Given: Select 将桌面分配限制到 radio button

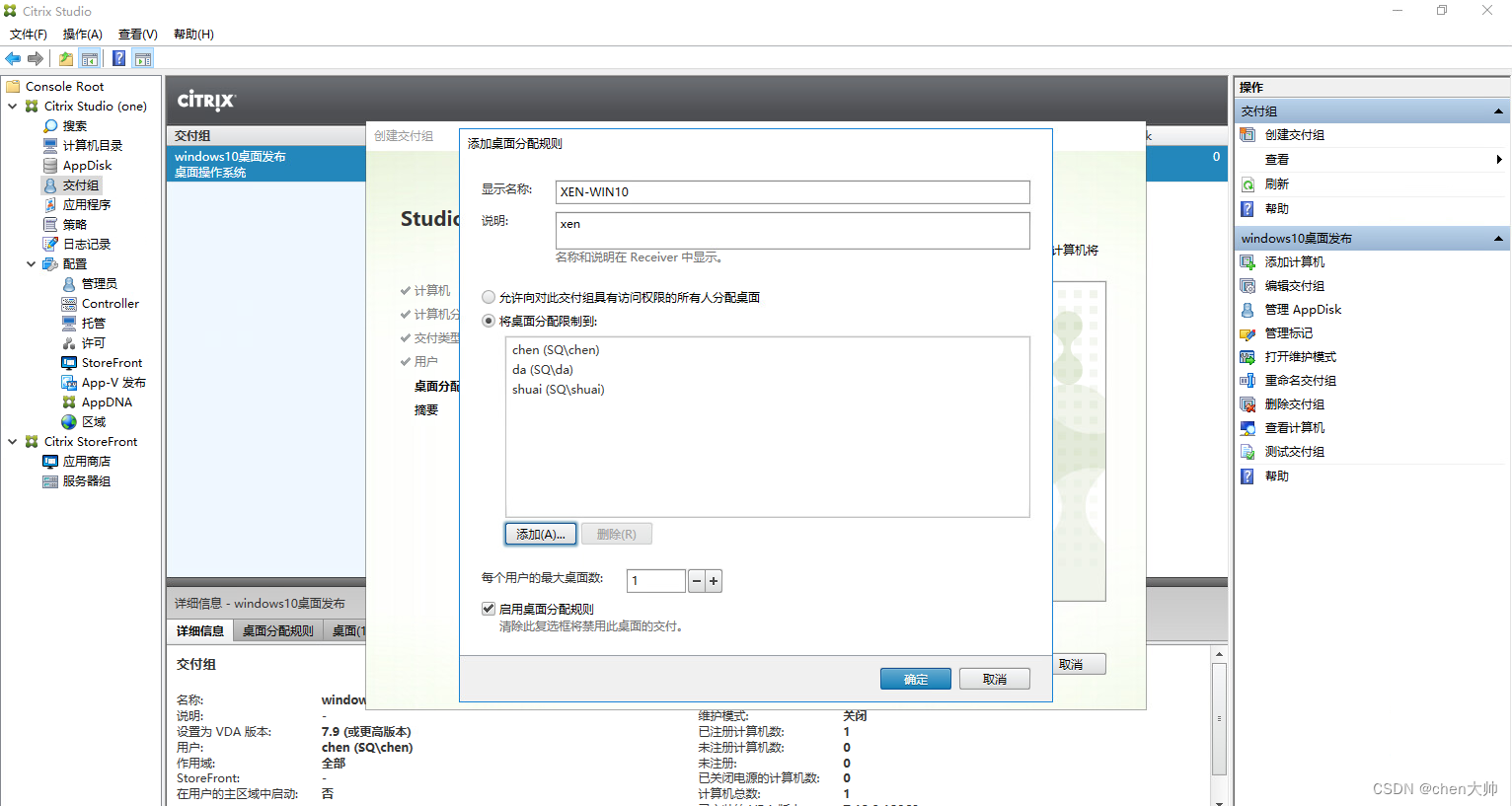Looking at the screenshot, I should click(x=489, y=321).
